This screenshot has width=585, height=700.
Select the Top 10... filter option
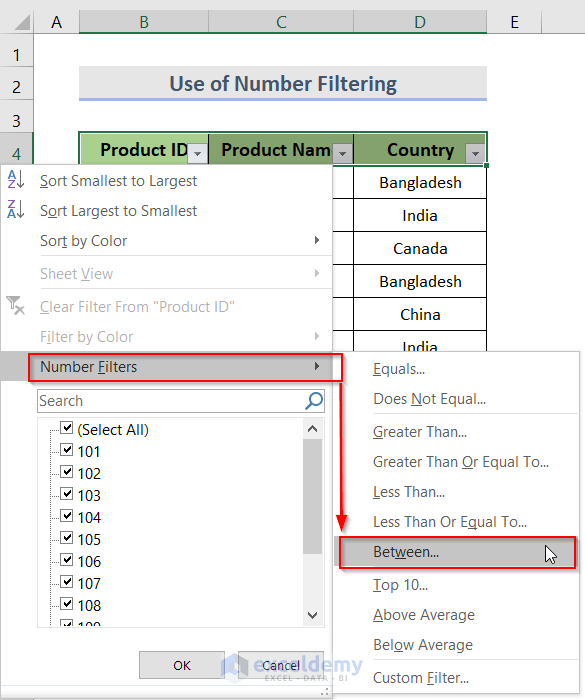point(456,584)
